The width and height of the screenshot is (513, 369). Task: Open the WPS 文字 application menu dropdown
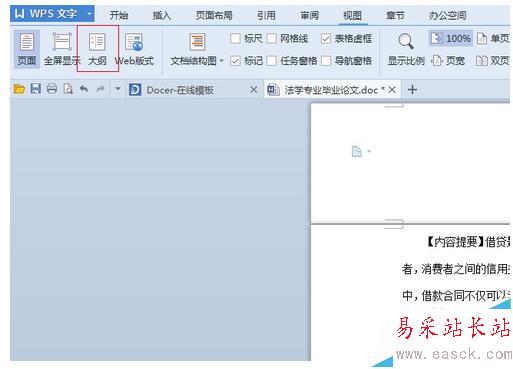(x=89, y=14)
